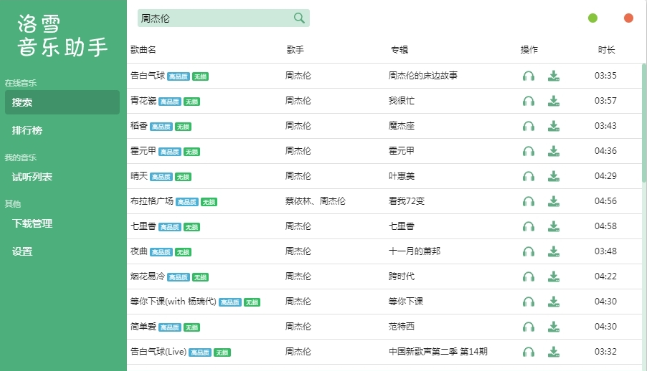The image size is (647, 371).
Task: Play 晴天 with headphone icon
Action: click(x=529, y=176)
